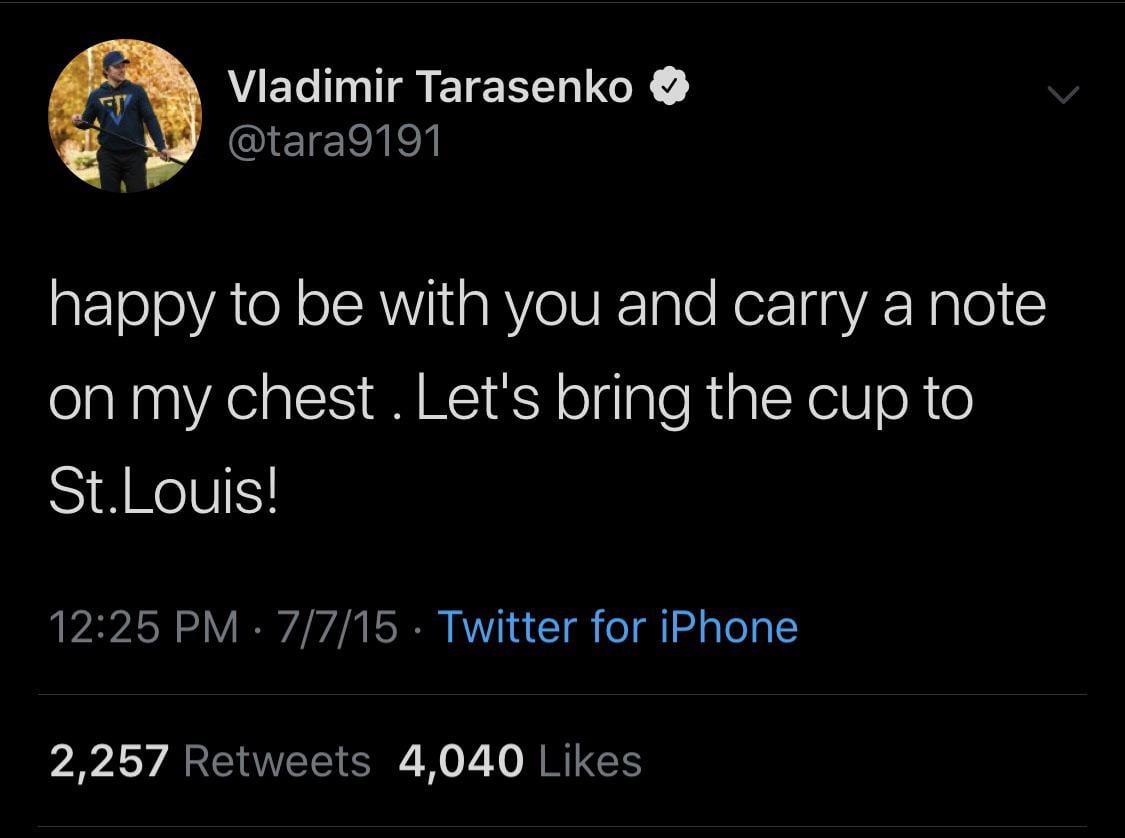Click the Vladimir Tarasenko display name
The width and height of the screenshot is (1125, 838).
(430, 88)
